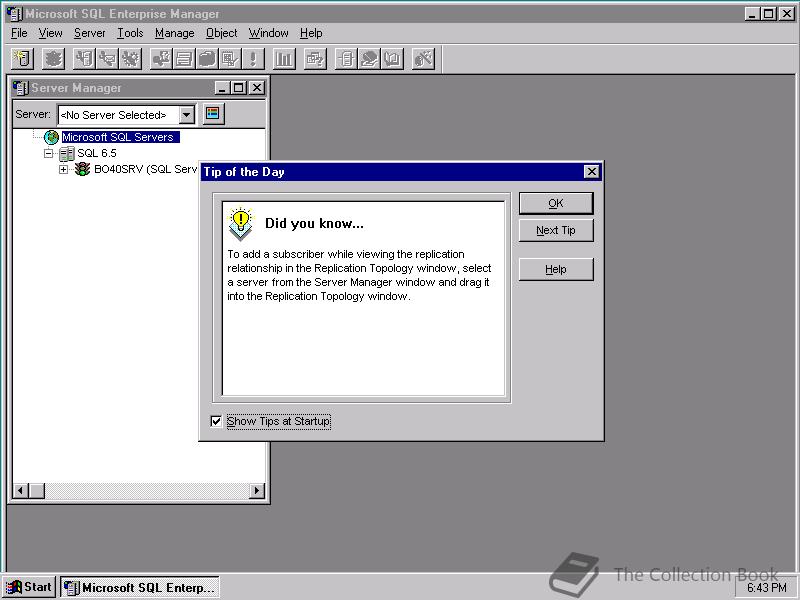Click the traffic light icon next to BO40SRV
Viewport: 800px width, 600px height.
(x=82, y=169)
